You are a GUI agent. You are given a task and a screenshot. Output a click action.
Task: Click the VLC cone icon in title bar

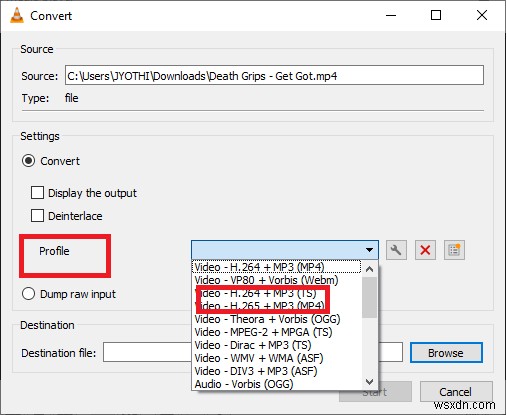17,15
